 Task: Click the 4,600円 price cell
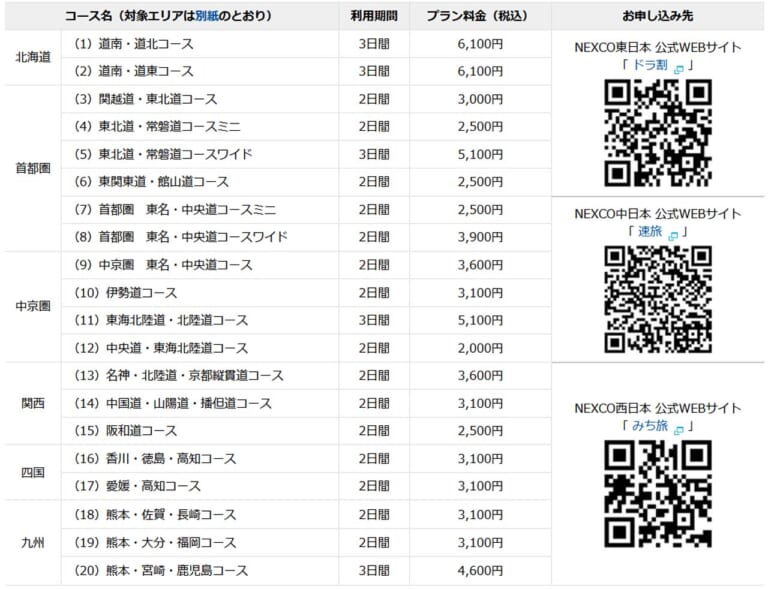point(479,570)
